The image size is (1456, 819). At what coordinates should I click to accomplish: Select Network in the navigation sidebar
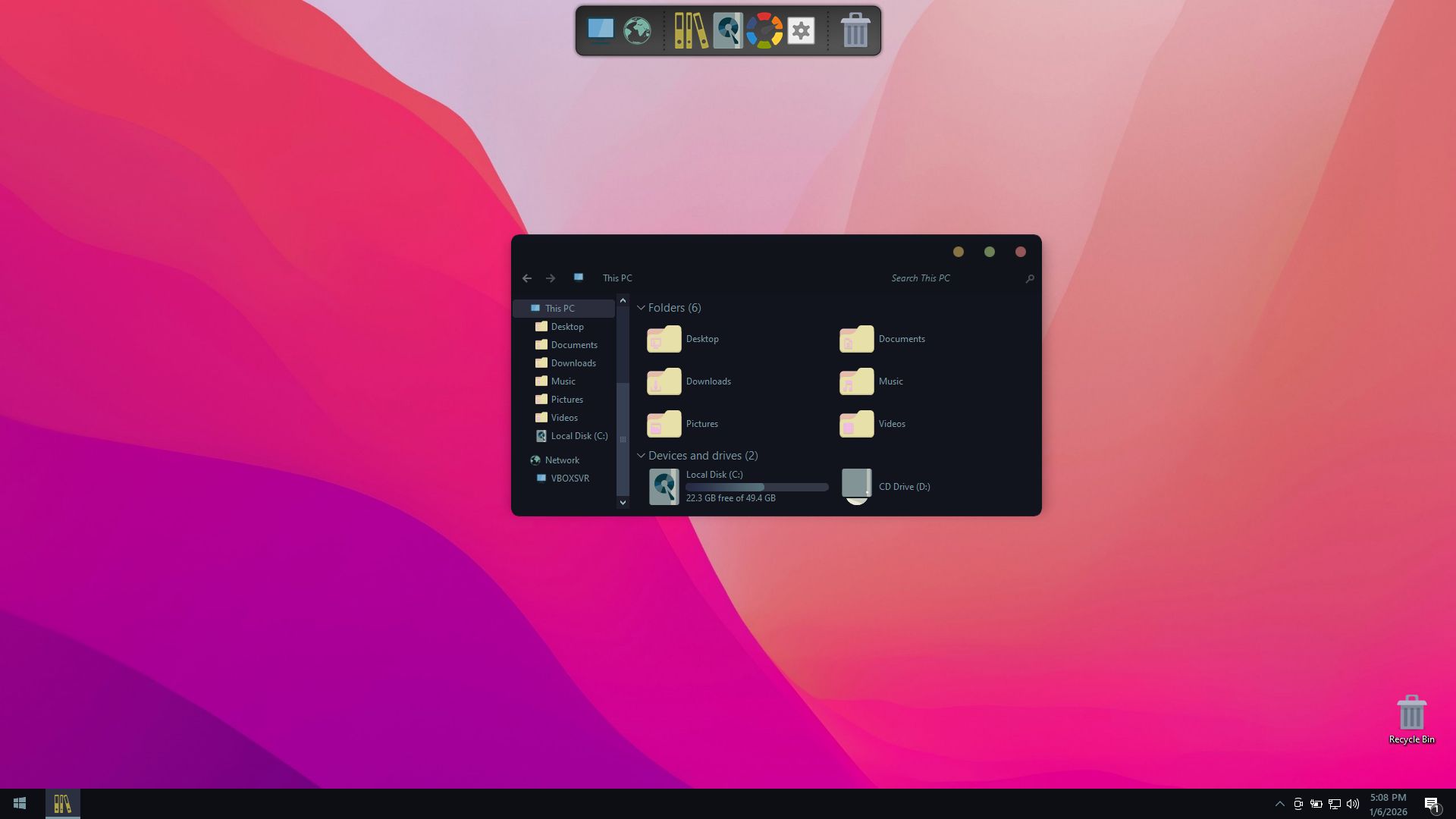pyautogui.click(x=561, y=460)
